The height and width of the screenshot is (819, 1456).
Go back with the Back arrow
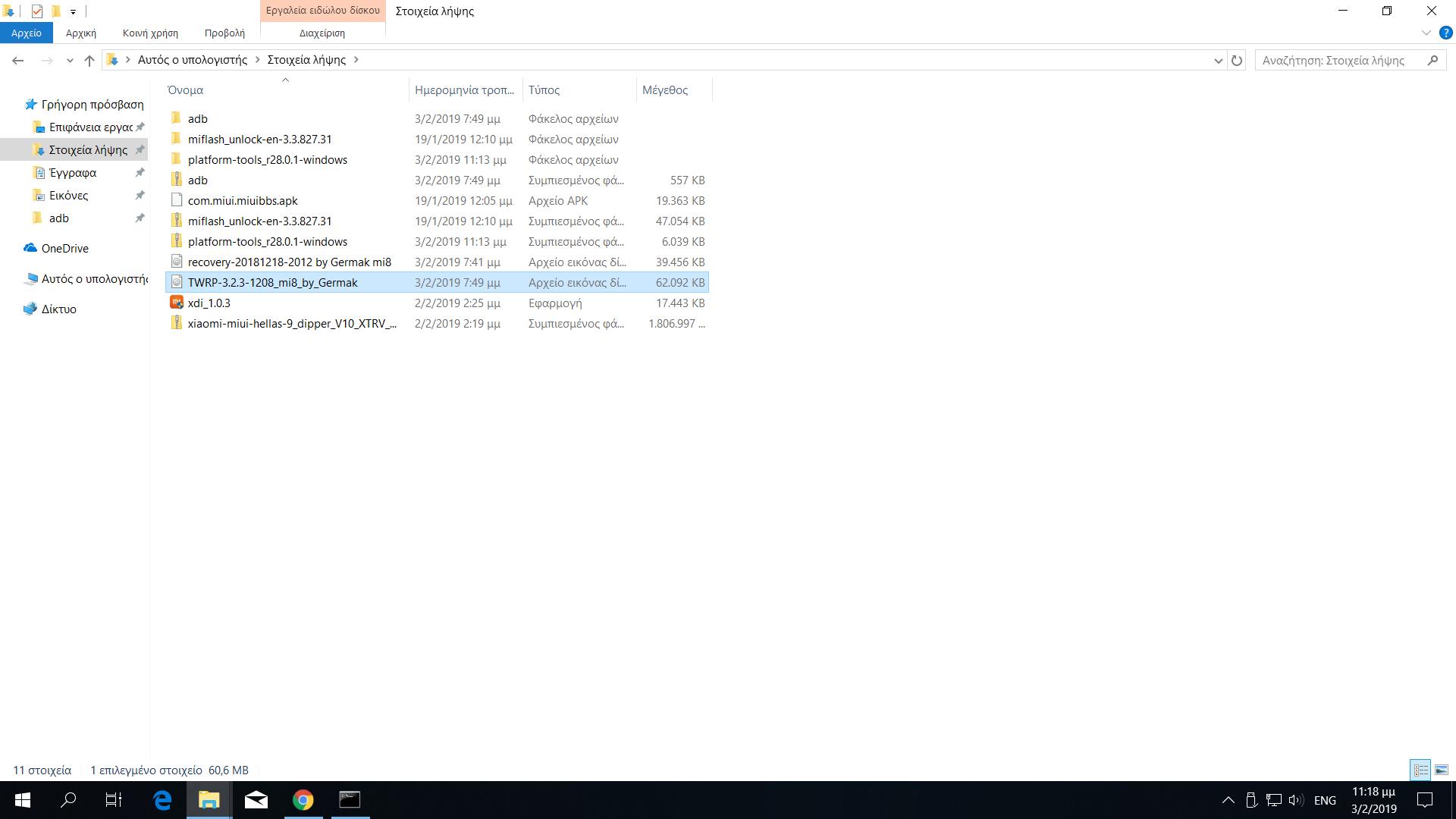pos(18,61)
